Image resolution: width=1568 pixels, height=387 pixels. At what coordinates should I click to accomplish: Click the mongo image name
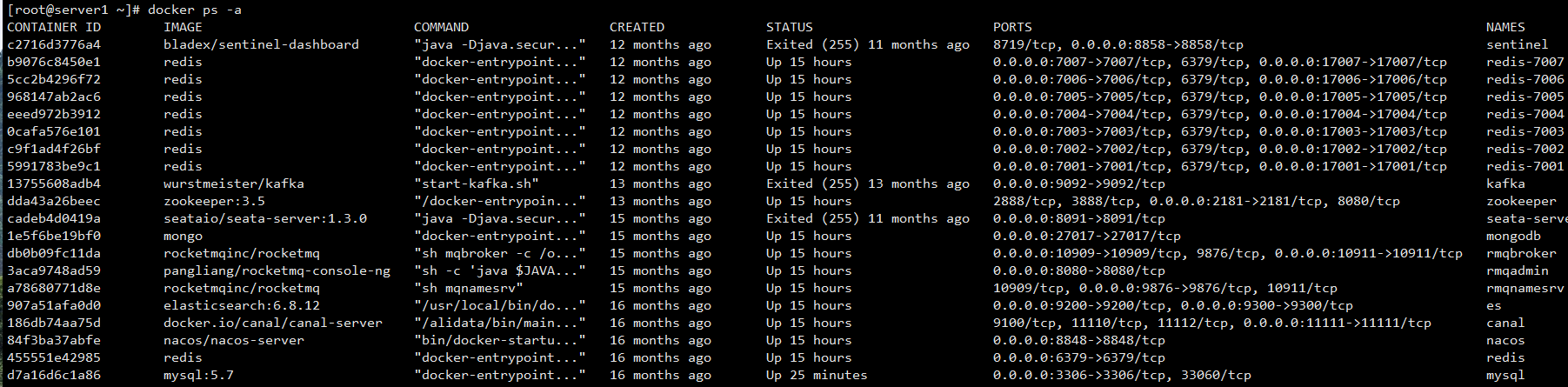coord(183,236)
